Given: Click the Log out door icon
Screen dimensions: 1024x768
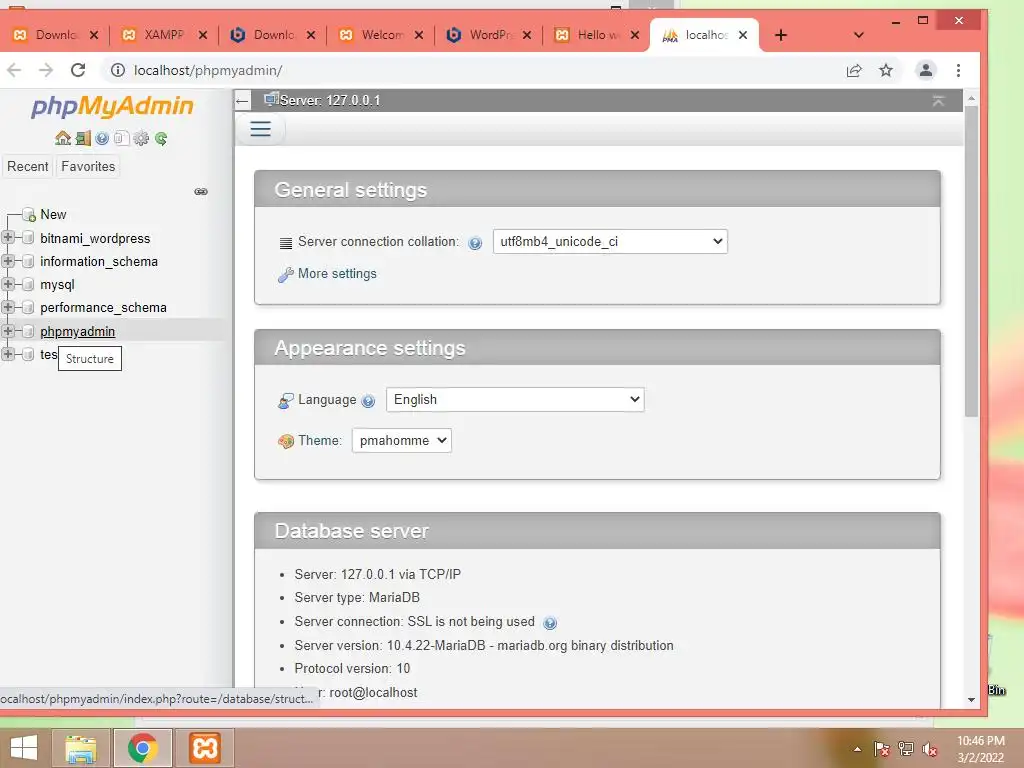Looking at the screenshot, I should click(x=83, y=138).
